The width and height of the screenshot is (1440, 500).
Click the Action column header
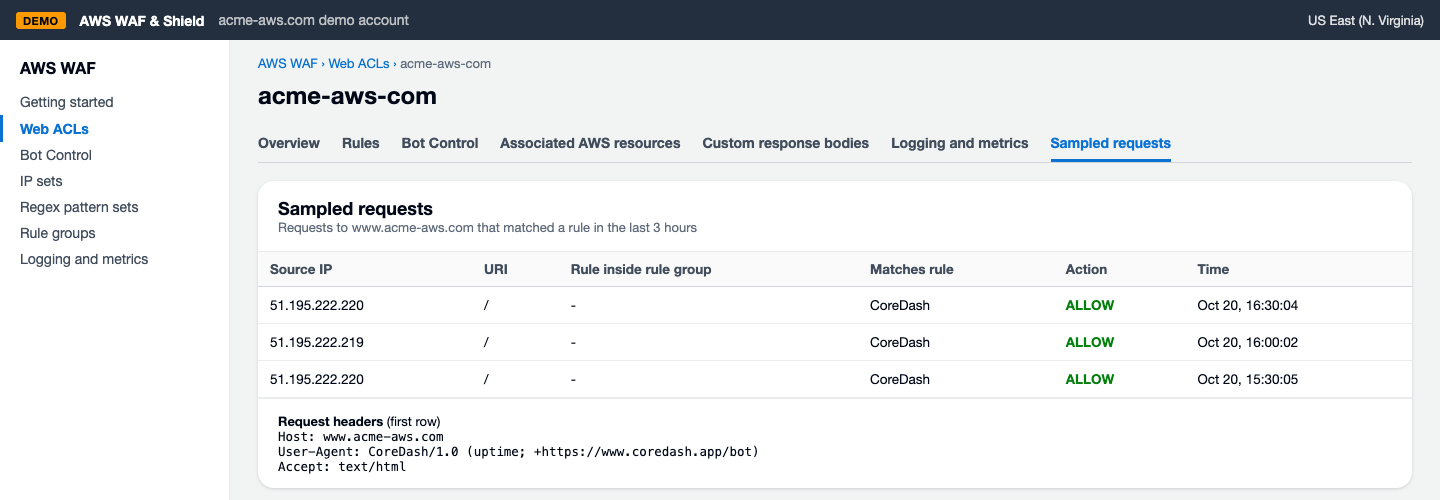pyautogui.click(x=1087, y=269)
